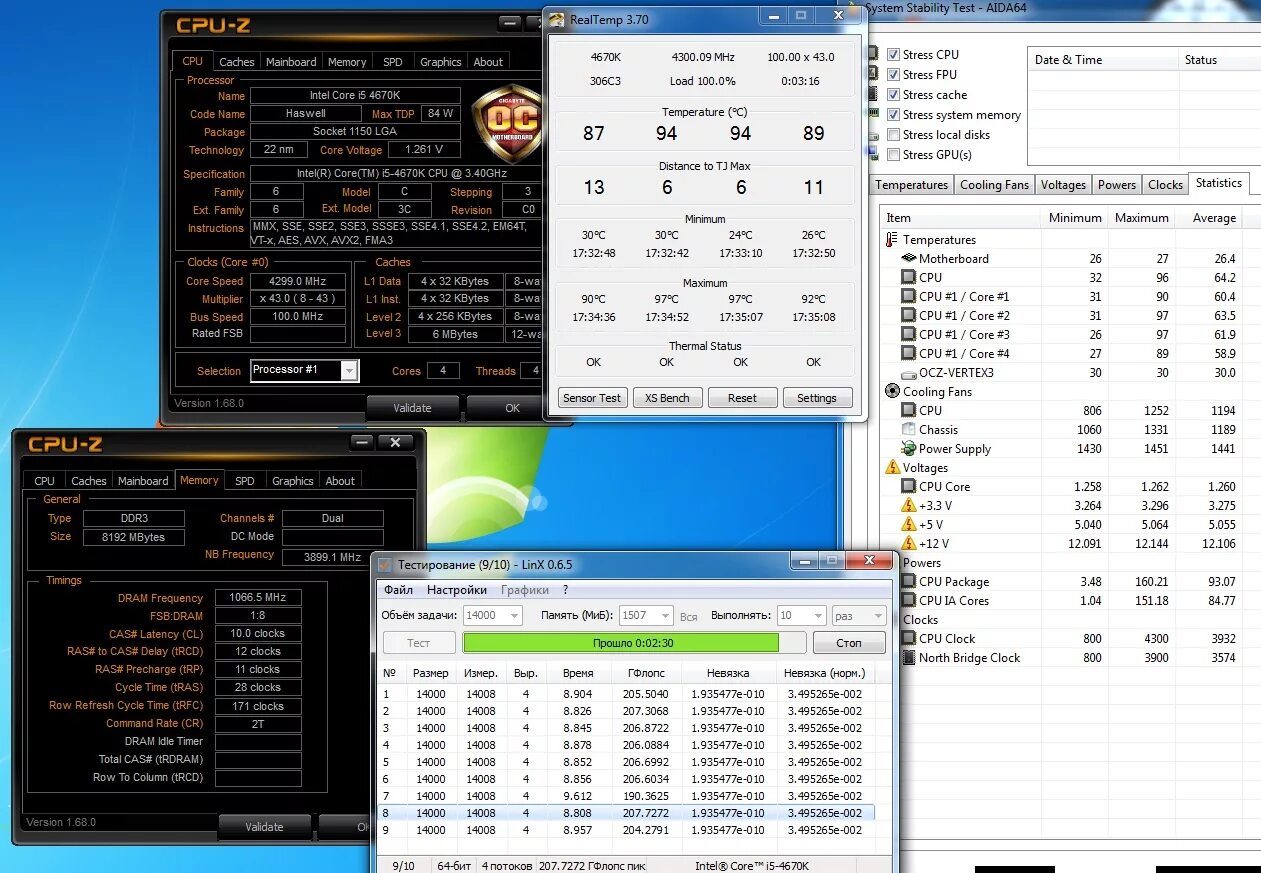Open the Processor #1 selection dropdown in CPU-Z
Image resolution: width=1261 pixels, height=873 pixels.
(x=349, y=371)
